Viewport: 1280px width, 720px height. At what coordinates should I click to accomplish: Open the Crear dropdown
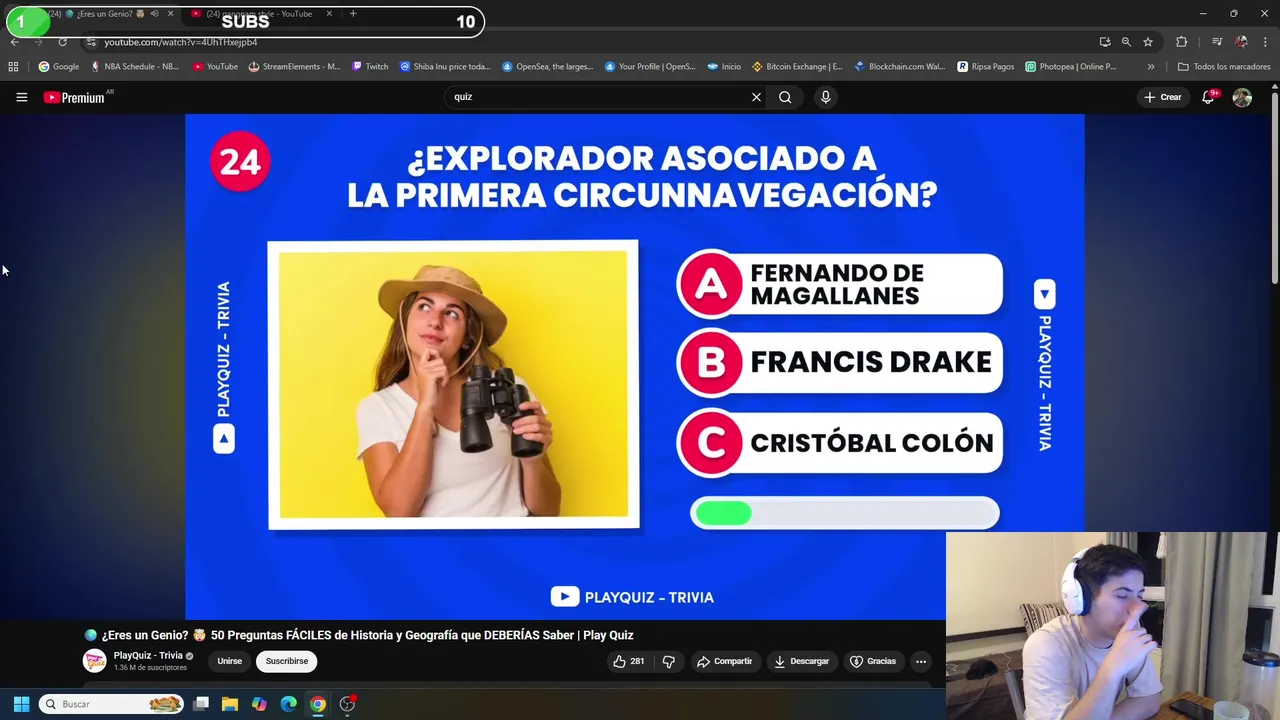[x=1163, y=97]
